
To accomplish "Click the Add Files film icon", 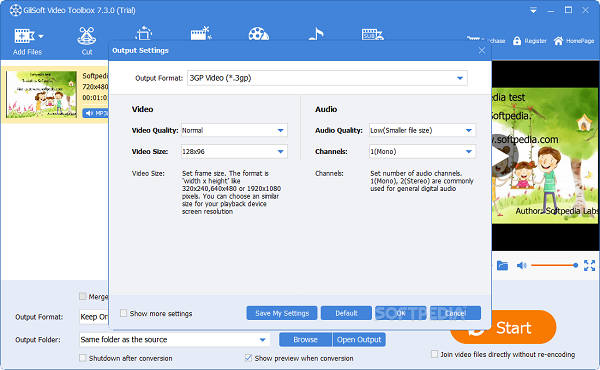I will (24, 36).
